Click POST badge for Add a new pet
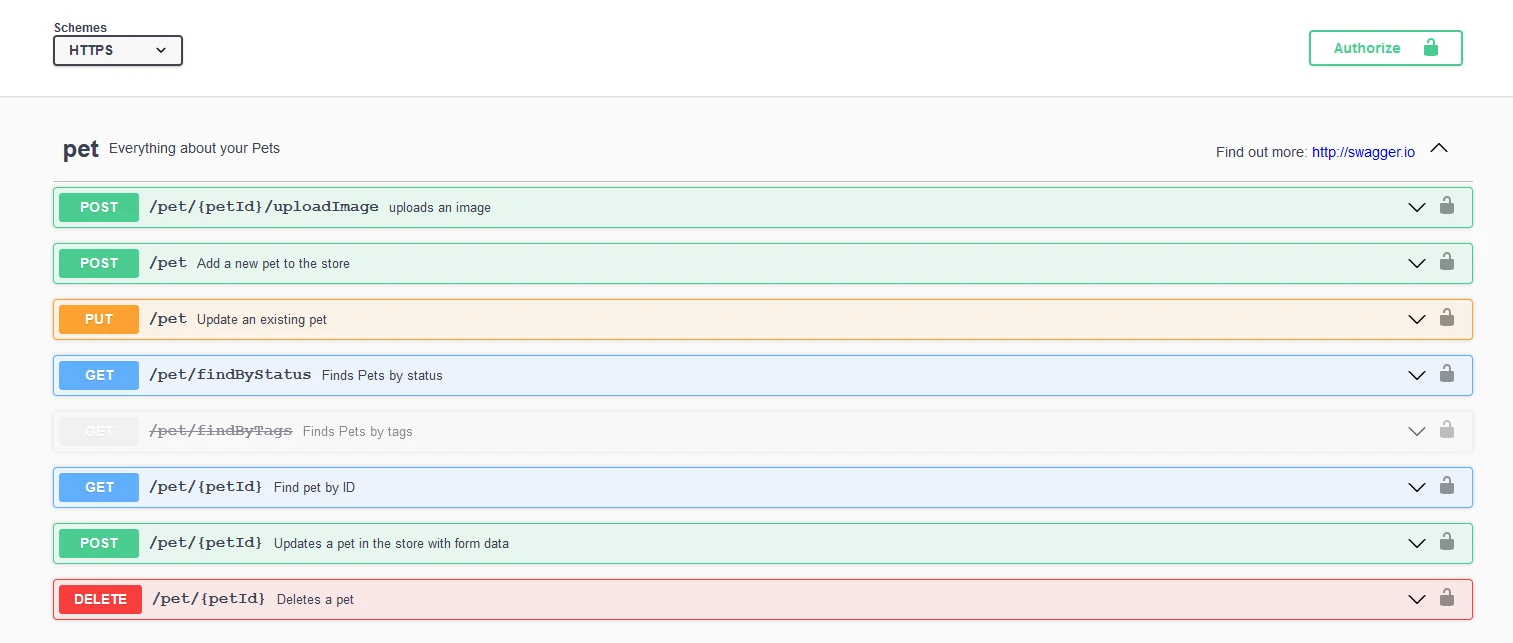This screenshot has height=643, width=1513. pyautogui.click(x=99, y=263)
